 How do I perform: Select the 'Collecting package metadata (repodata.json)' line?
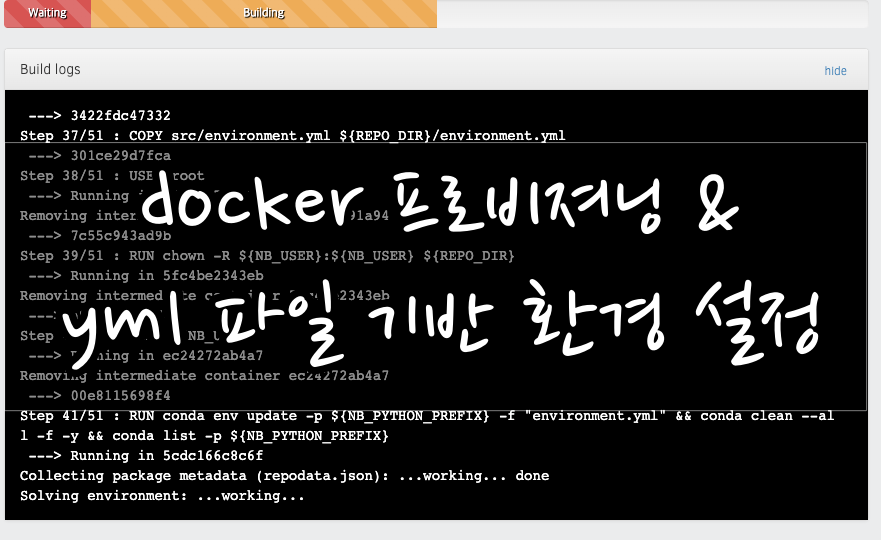(x=284, y=476)
